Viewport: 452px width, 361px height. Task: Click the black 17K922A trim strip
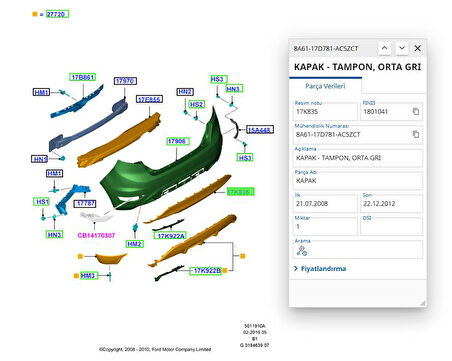pyautogui.click(x=168, y=225)
